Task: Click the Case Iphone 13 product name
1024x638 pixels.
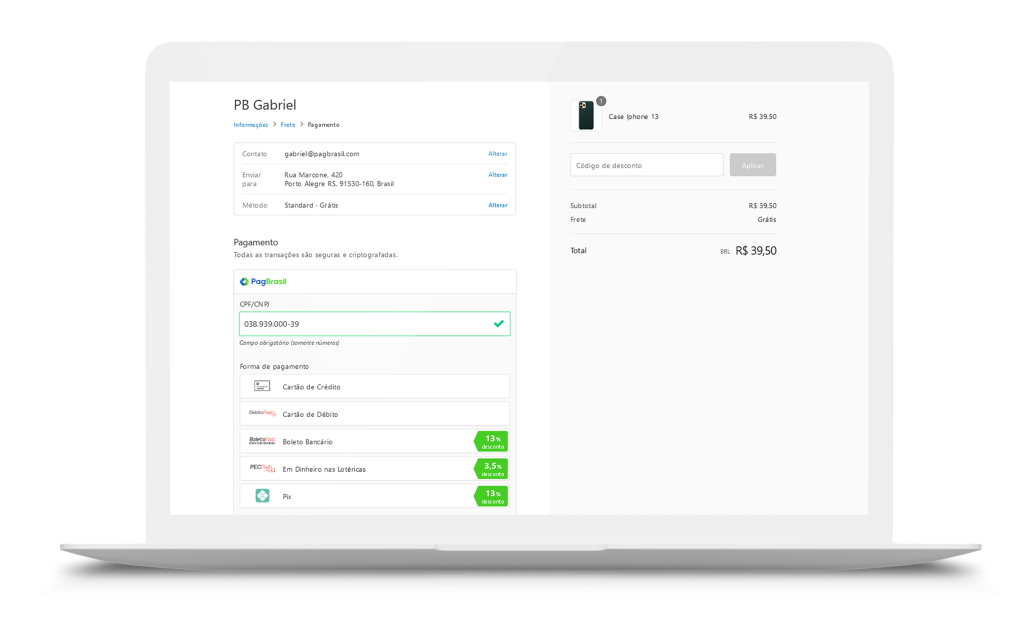Action: coord(633,117)
